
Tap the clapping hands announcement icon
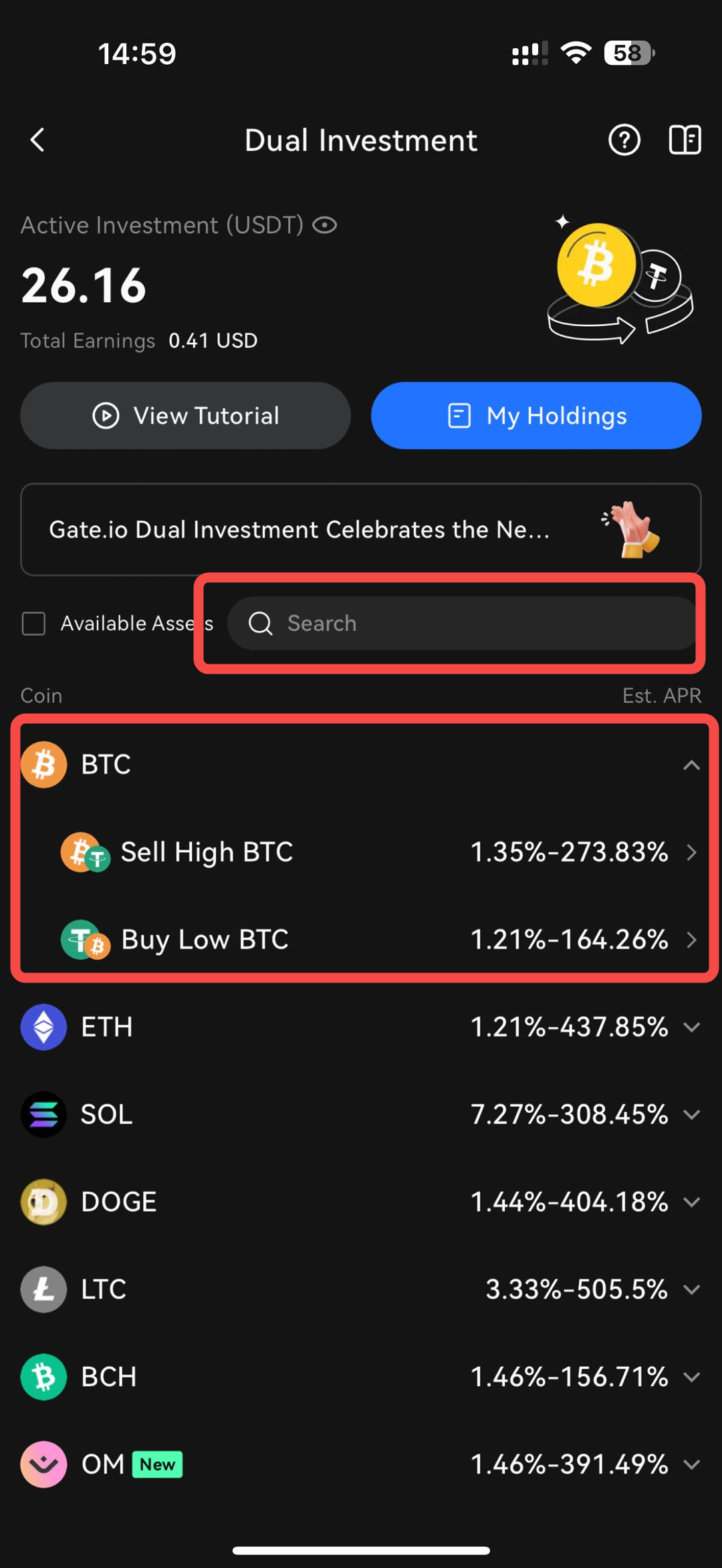point(632,529)
